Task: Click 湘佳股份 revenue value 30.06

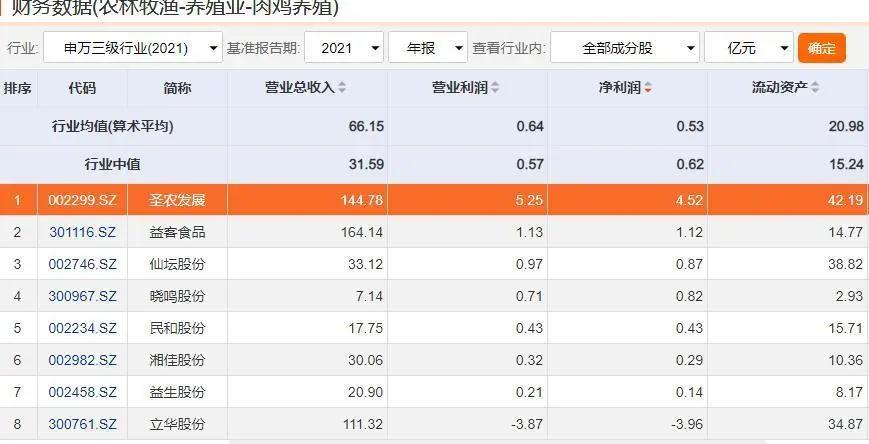Action: pos(366,360)
